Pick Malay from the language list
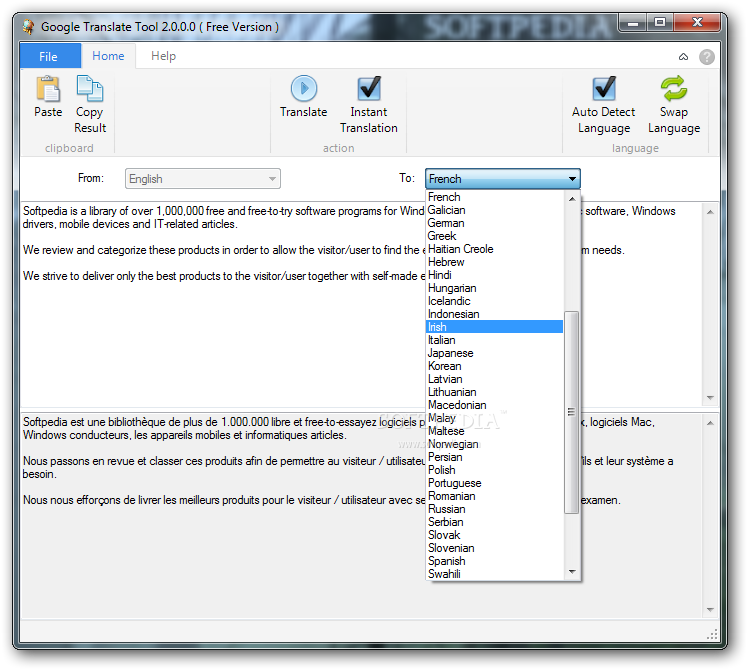This screenshot has width=748, height=670. [x=494, y=418]
